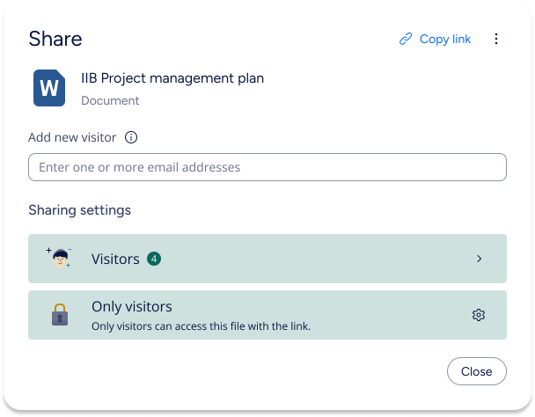Focus the email addresses input field
Screen dimensions: 535x417
[268, 167]
